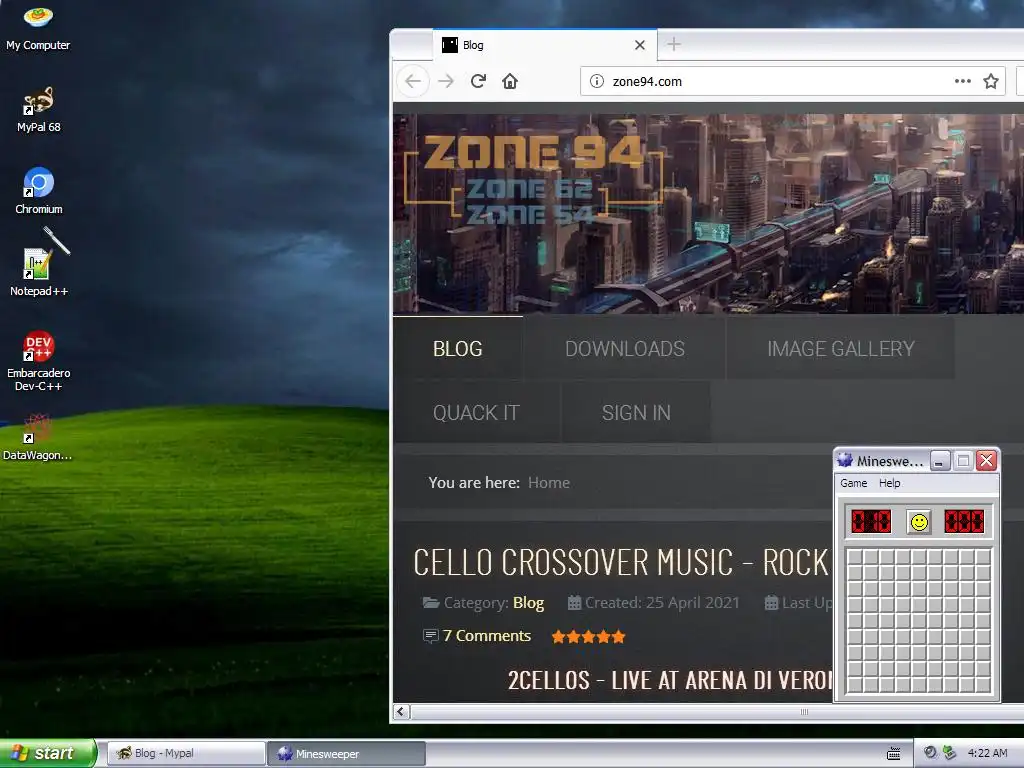The image size is (1024, 768).
Task: Go back in the browser
Action: click(x=413, y=81)
